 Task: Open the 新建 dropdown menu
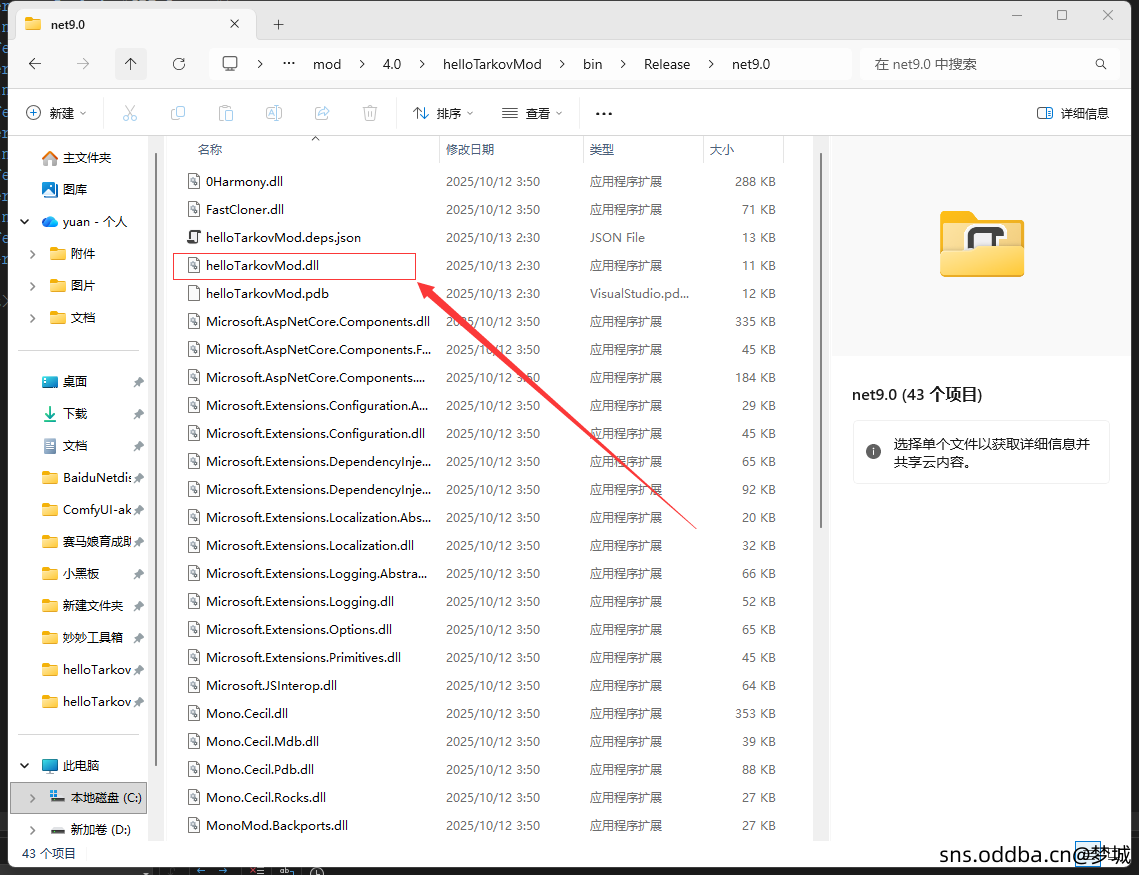click(57, 113)
